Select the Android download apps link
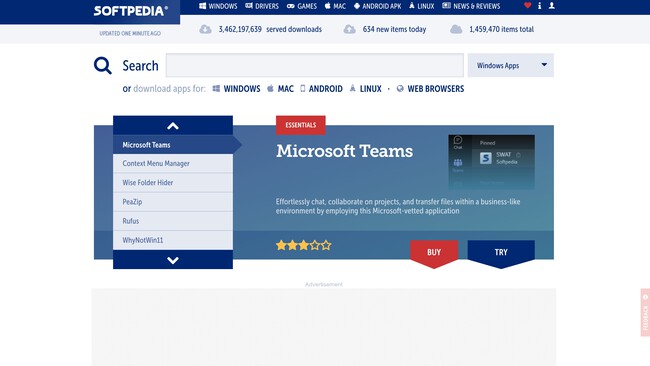The width and height of the screenshot is (650, 366). pos(321,89)
